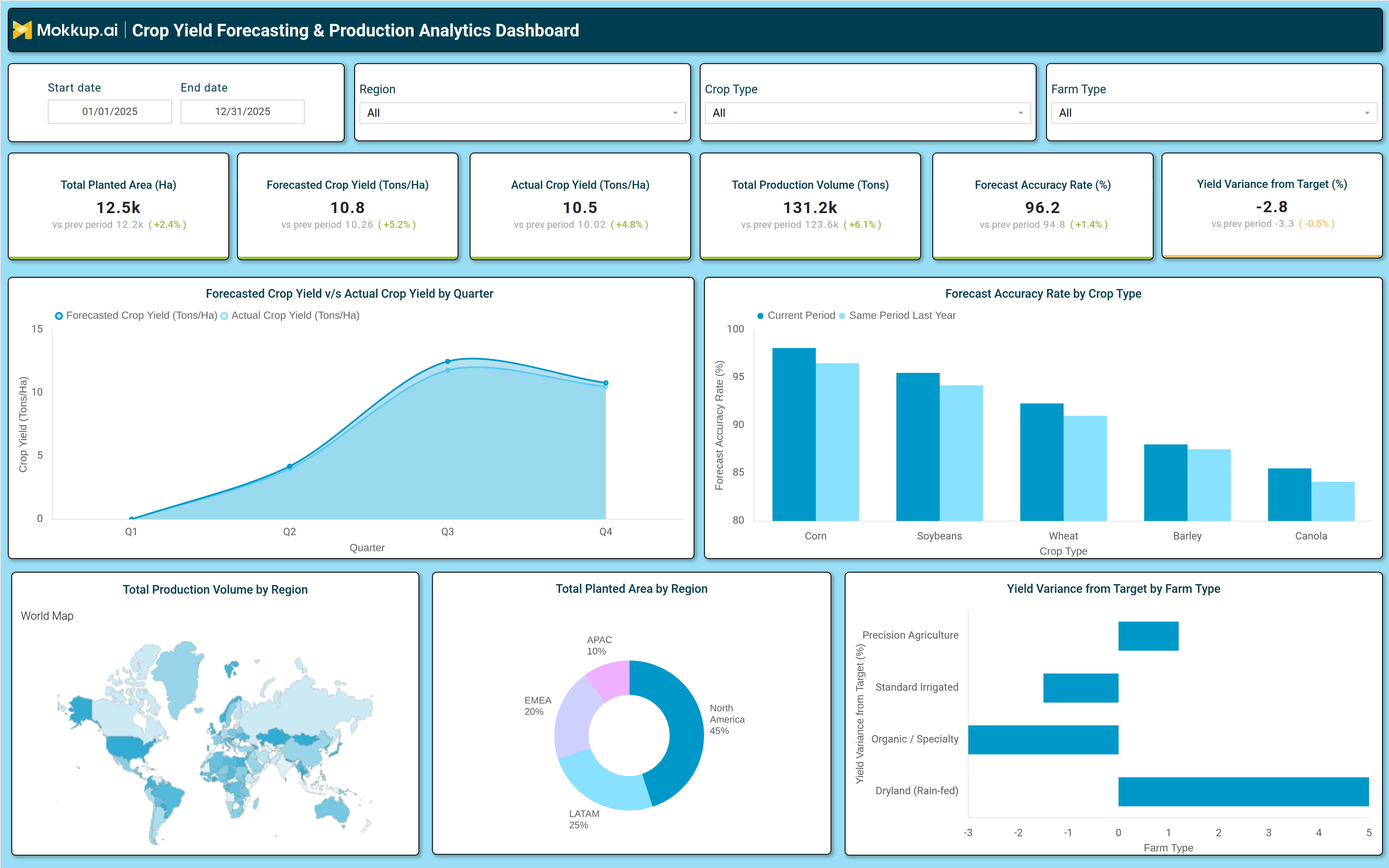This screenshot has height=868, width=1389.
Task: Click the Corn same period last year bar
Action: point(837,442)
